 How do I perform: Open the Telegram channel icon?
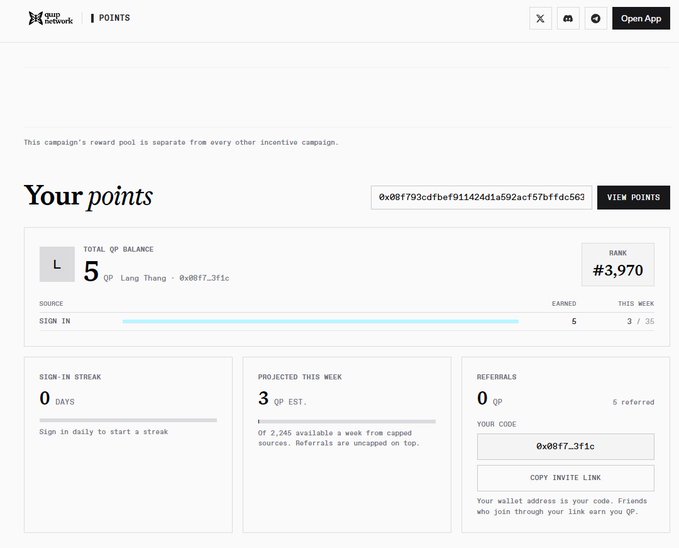pos(596,19)
